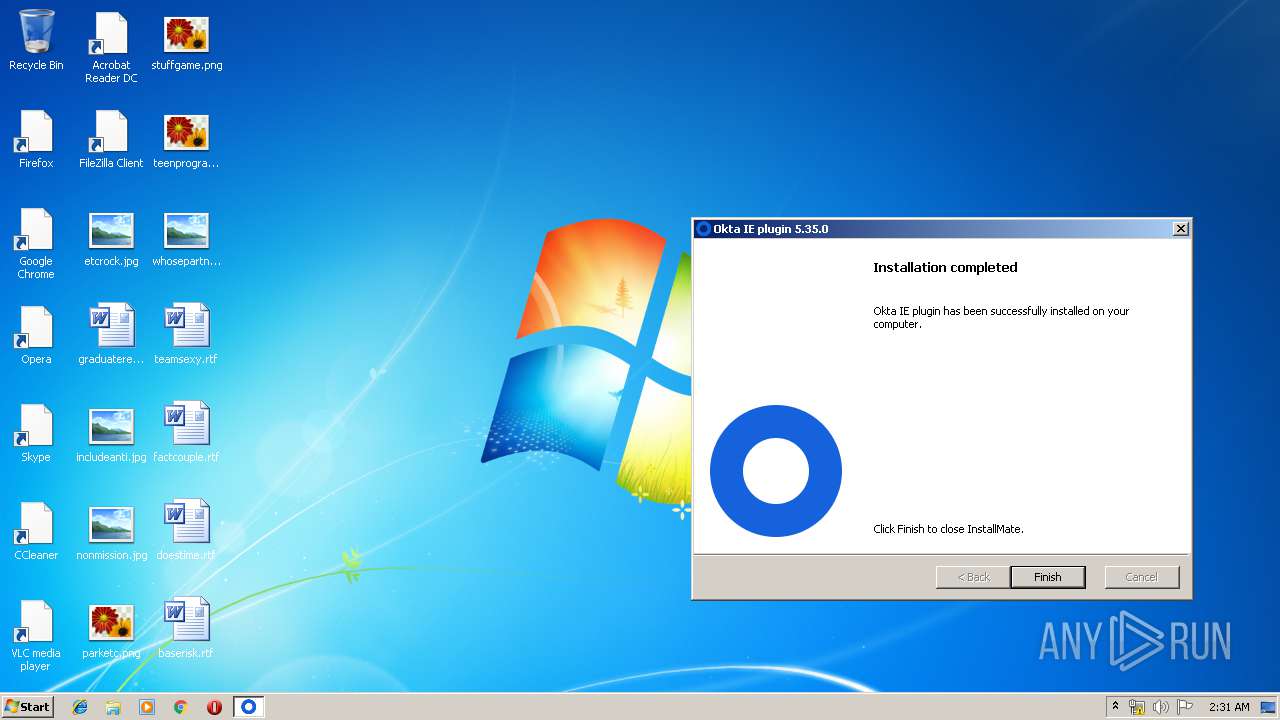Close the Okta IE plugin window
The image size is (1280, 720).
[1180, 229]
